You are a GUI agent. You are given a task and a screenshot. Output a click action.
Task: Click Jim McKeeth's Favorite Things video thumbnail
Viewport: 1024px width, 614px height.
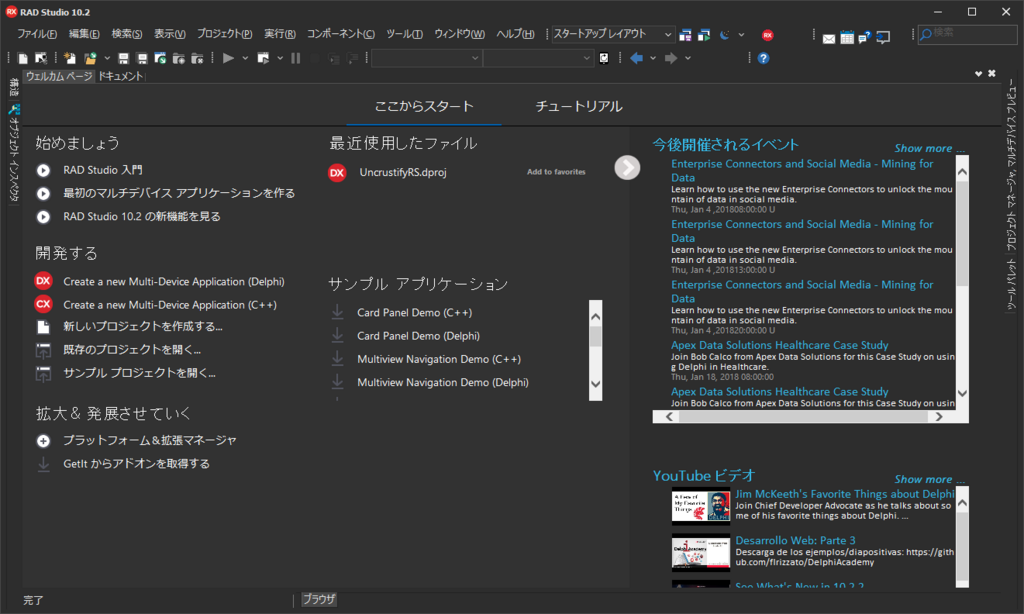tap(701, 507)
